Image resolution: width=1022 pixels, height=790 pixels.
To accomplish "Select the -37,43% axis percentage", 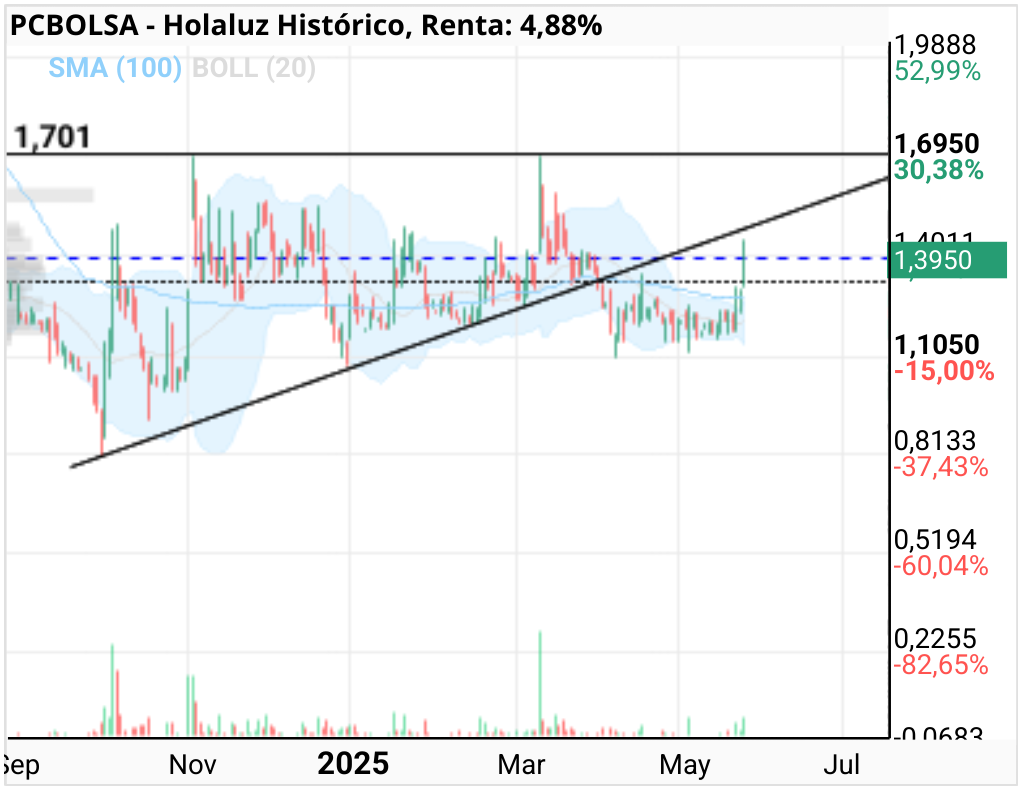I will point(941,467).
